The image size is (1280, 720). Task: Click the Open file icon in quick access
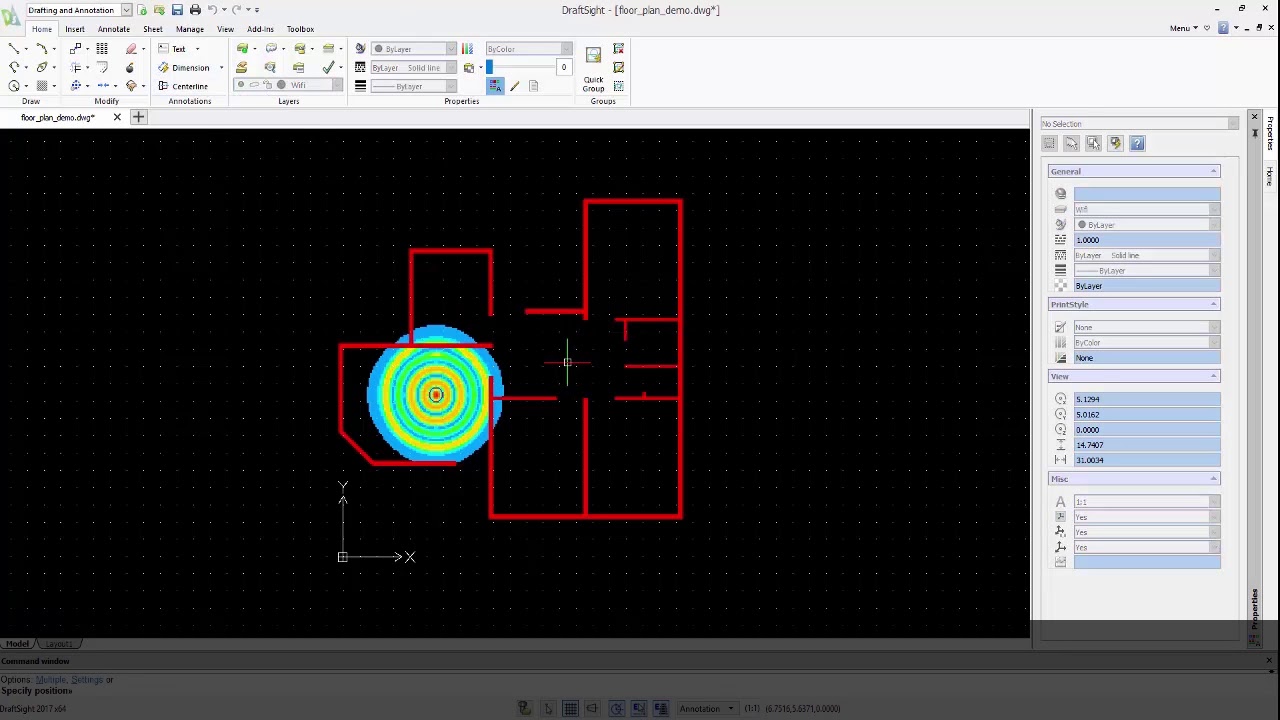[x=159, y=10]
